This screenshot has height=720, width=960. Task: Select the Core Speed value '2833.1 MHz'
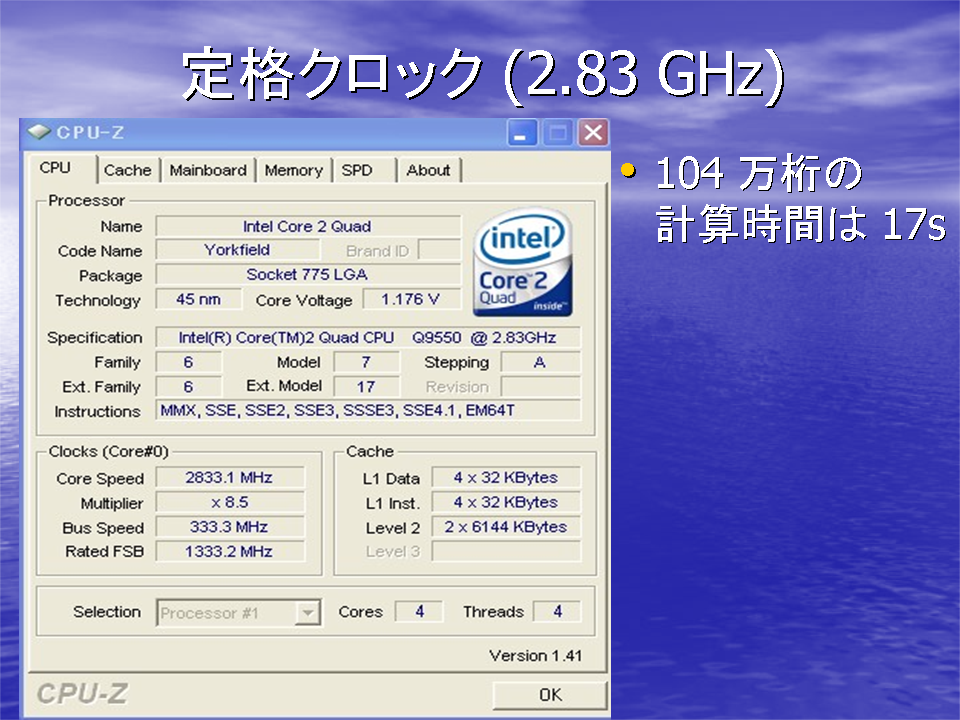230,478
